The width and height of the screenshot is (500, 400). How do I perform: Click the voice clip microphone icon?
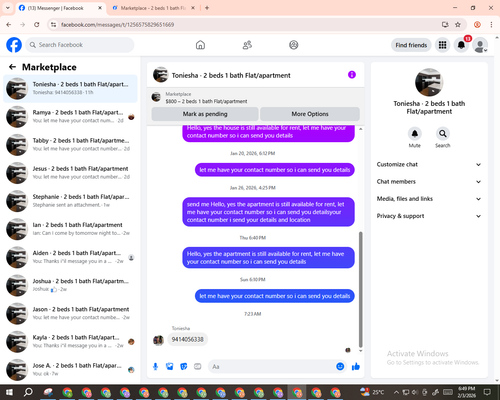(x=155, y=367)
